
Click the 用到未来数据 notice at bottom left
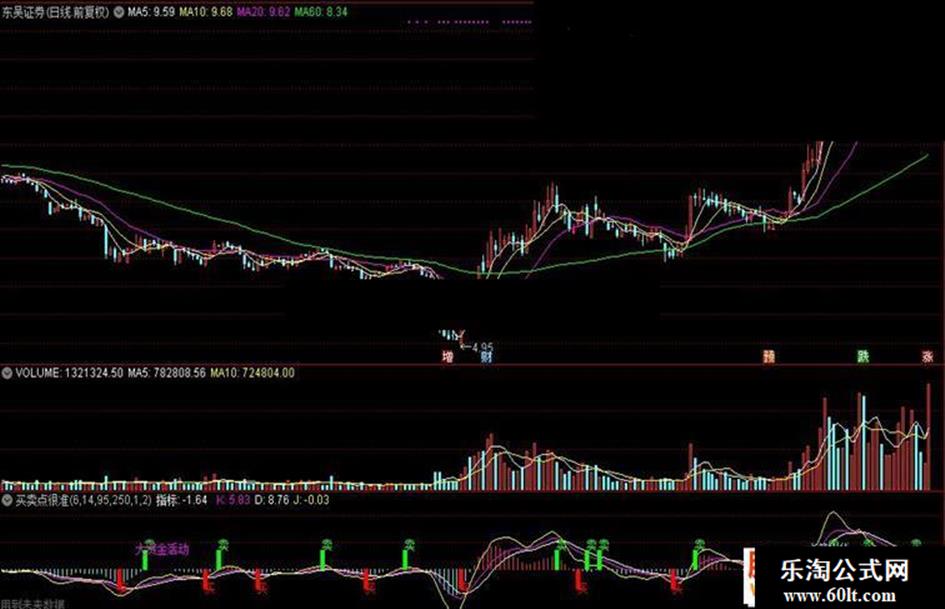click(33, 604)
